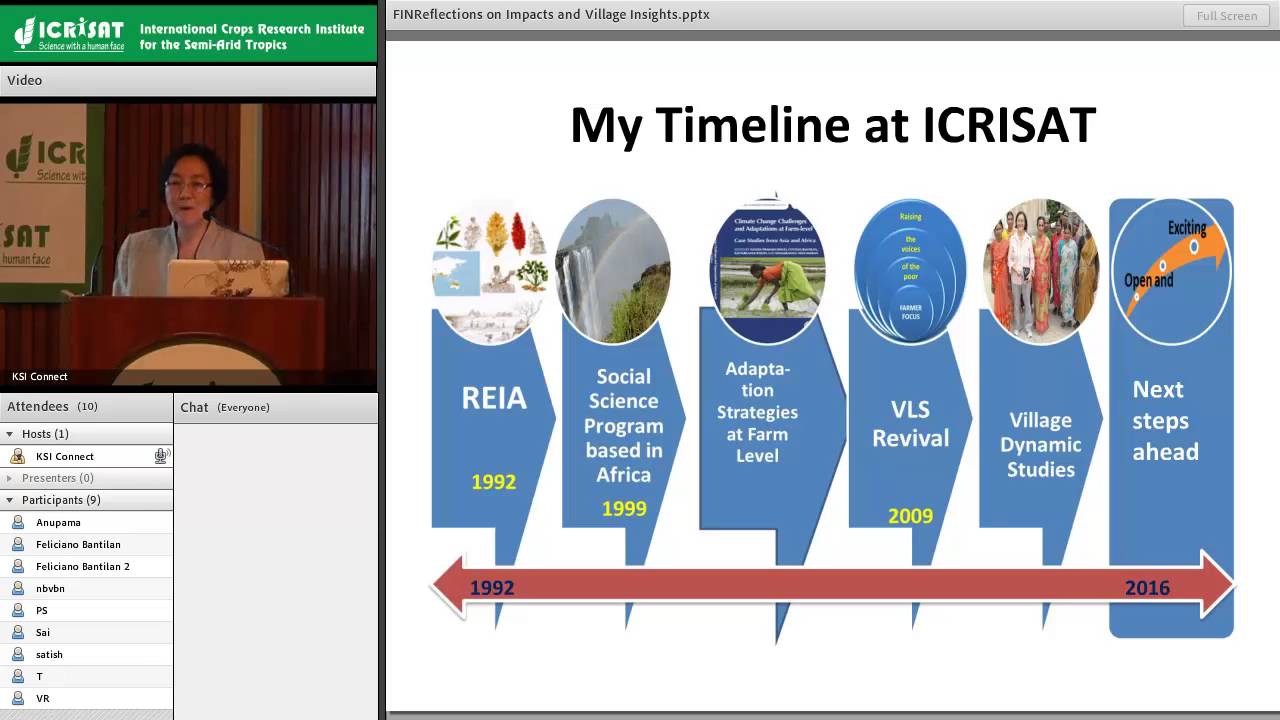This screenshot has width=1280, height=720.
Task: Click the Anupama participant icon
Action: coord(17,522)
